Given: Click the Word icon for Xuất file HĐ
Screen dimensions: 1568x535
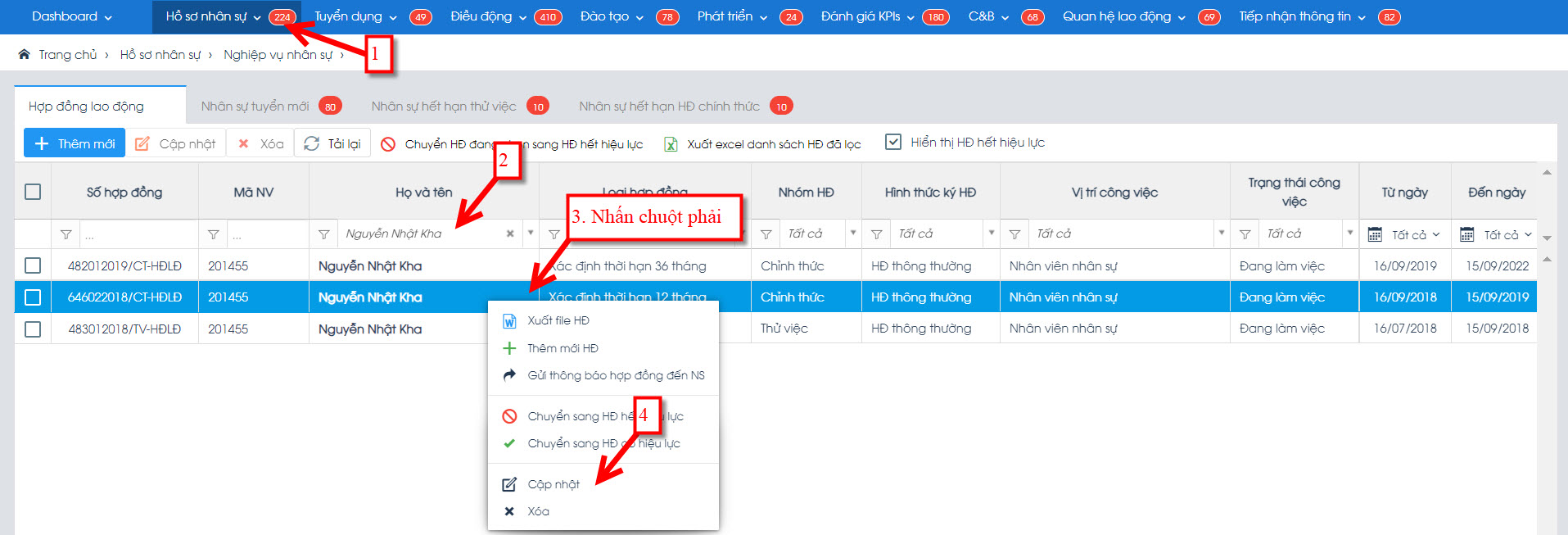Looking at the screenshot, I should (509, 321).
